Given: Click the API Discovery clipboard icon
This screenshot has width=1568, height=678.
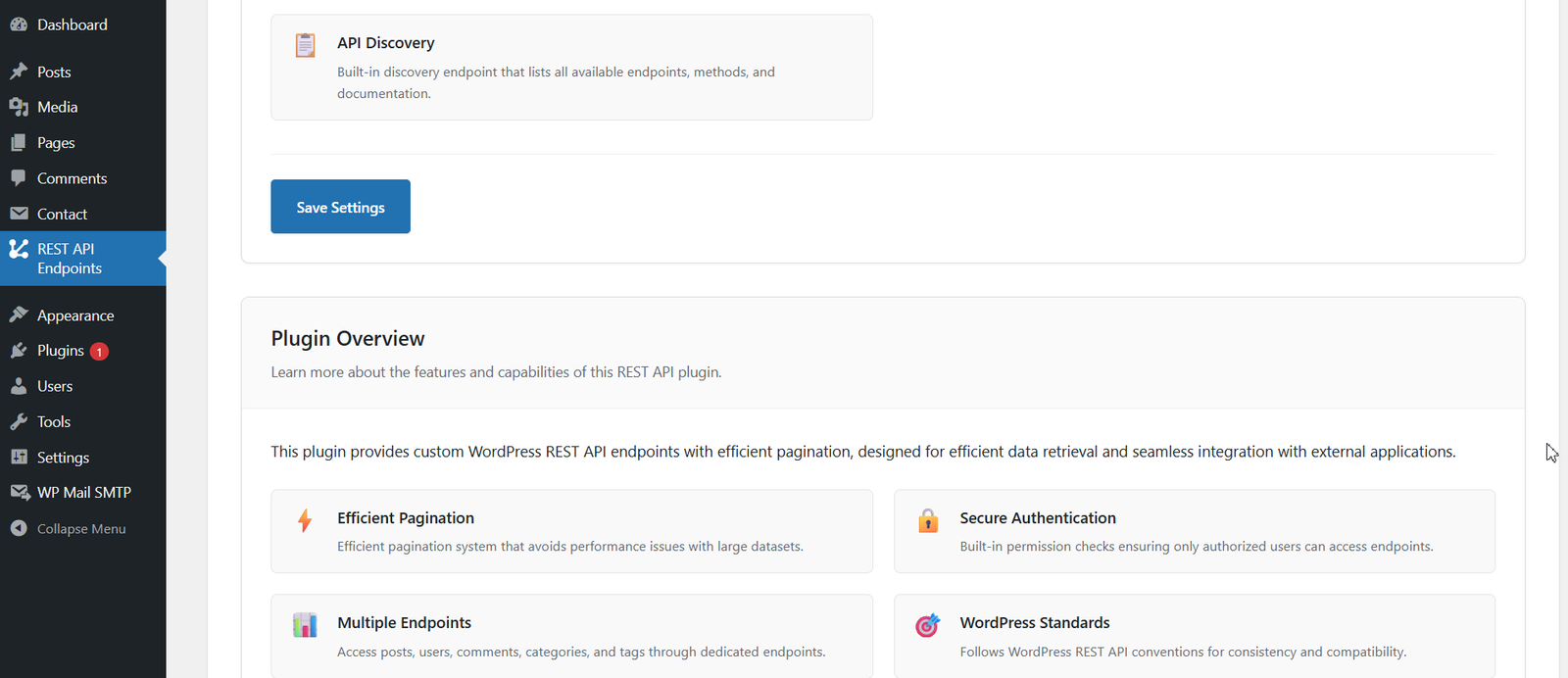Looking at the screenshot, I should point(306,45).
